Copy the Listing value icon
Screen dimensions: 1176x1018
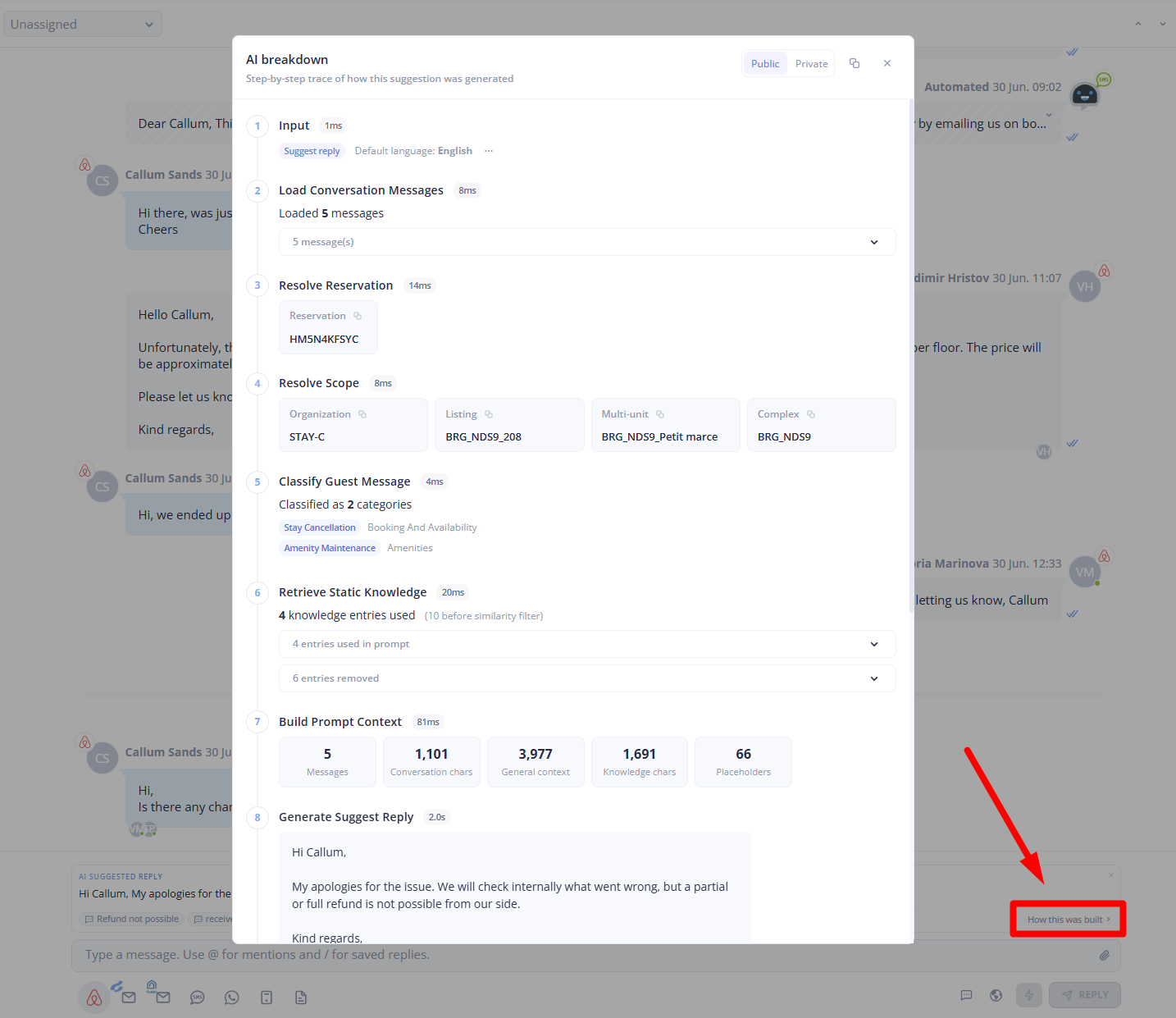coord(489,414)
